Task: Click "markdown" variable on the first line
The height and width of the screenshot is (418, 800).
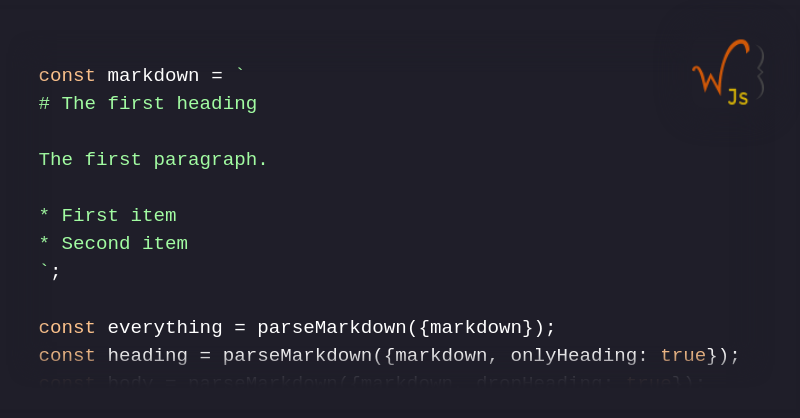Action: 153,76
